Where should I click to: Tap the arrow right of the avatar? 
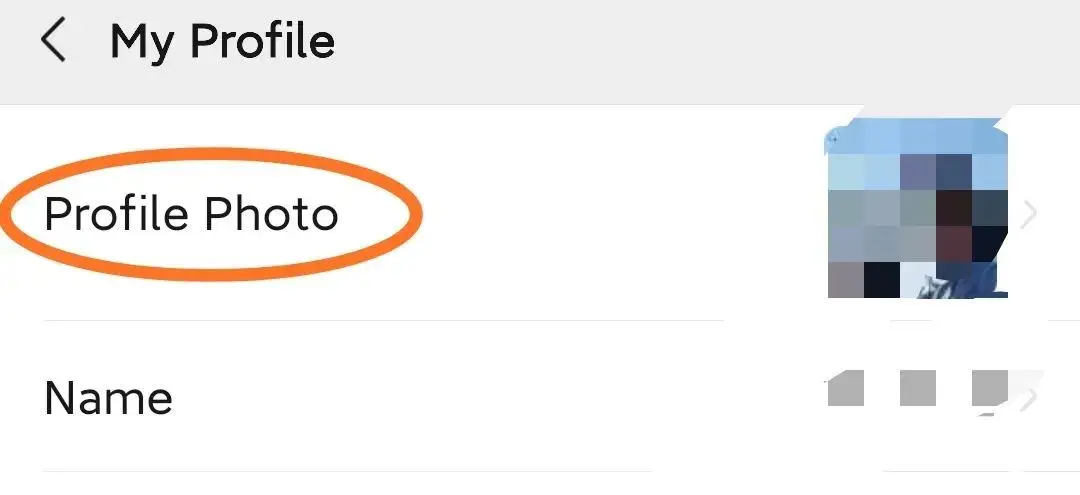pyautogui.click(x=1028, y=214)
